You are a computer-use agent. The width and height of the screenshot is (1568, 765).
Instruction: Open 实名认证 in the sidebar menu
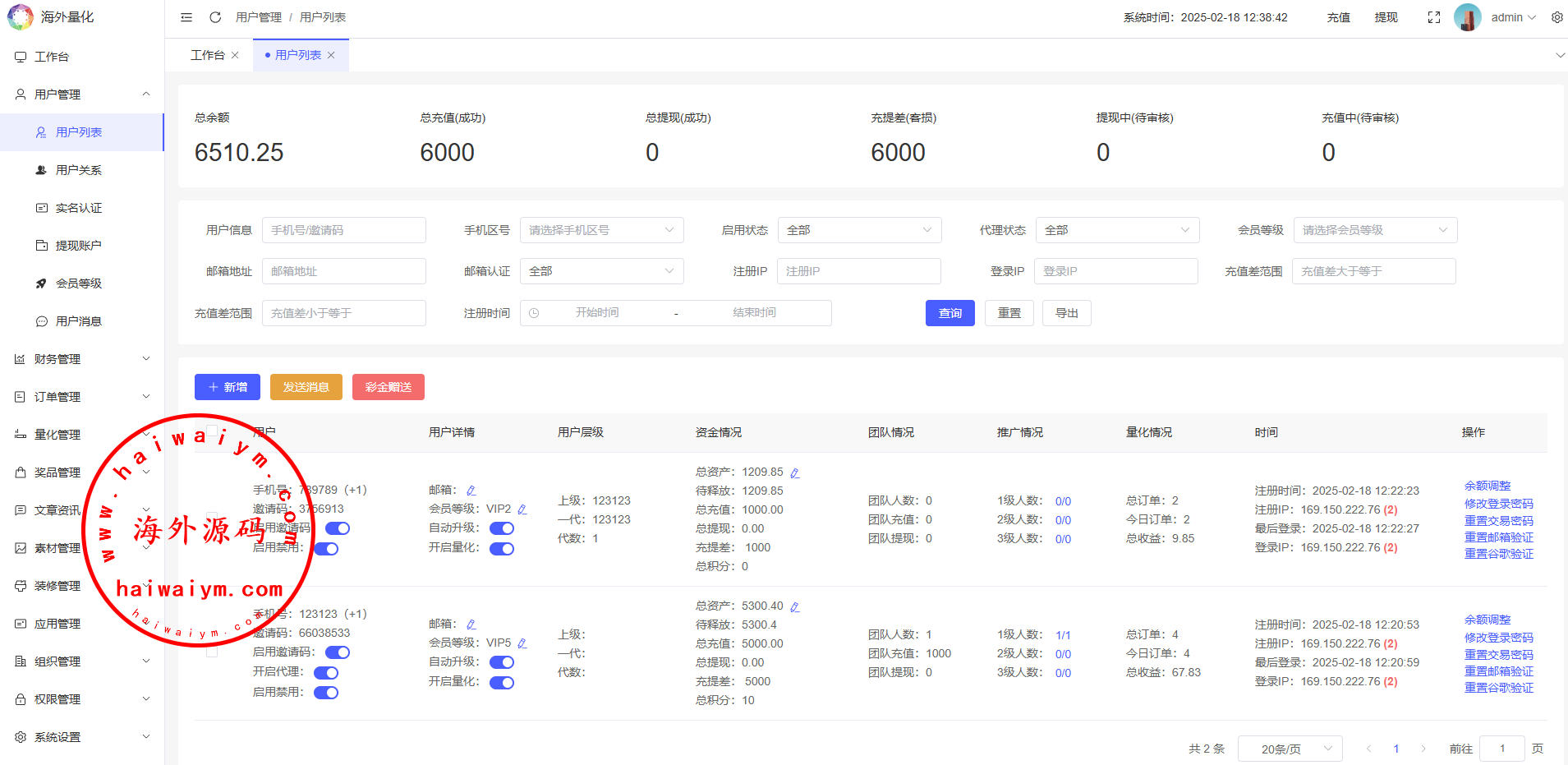(79, 208)
